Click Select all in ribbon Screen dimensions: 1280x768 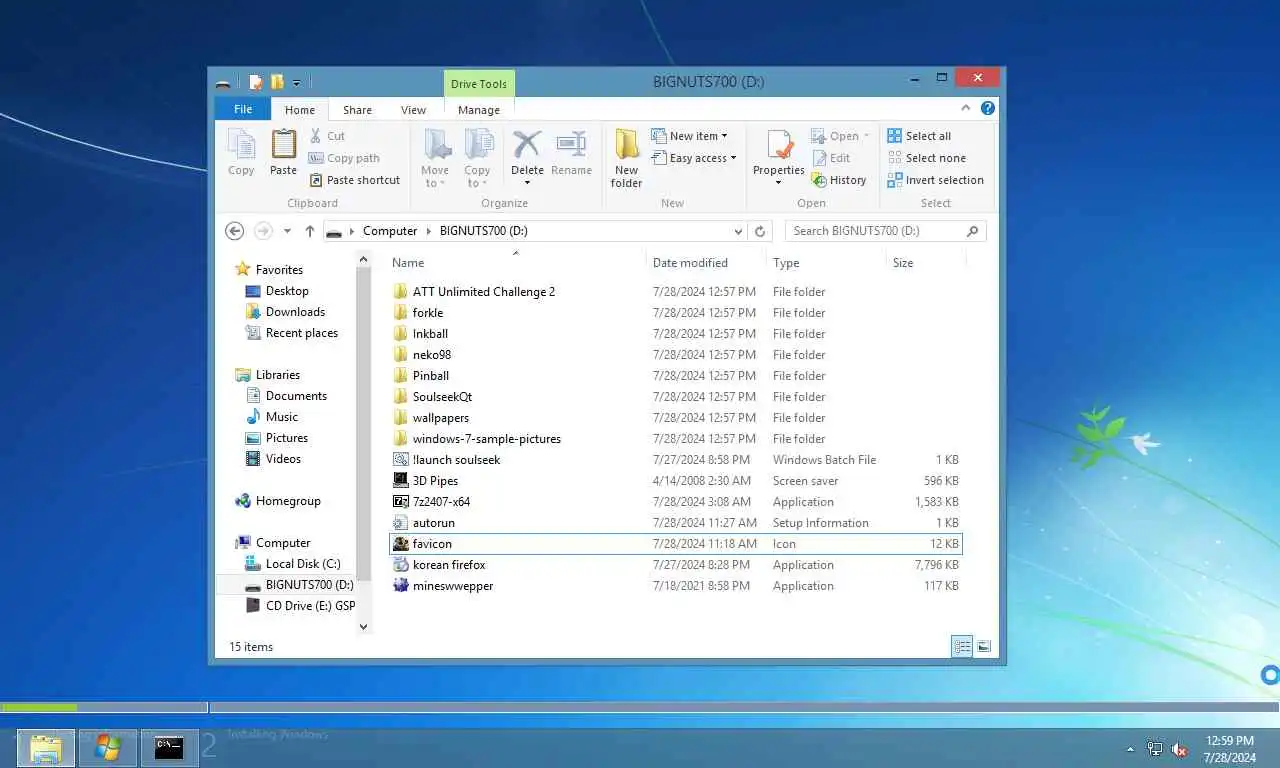point(919,136)
